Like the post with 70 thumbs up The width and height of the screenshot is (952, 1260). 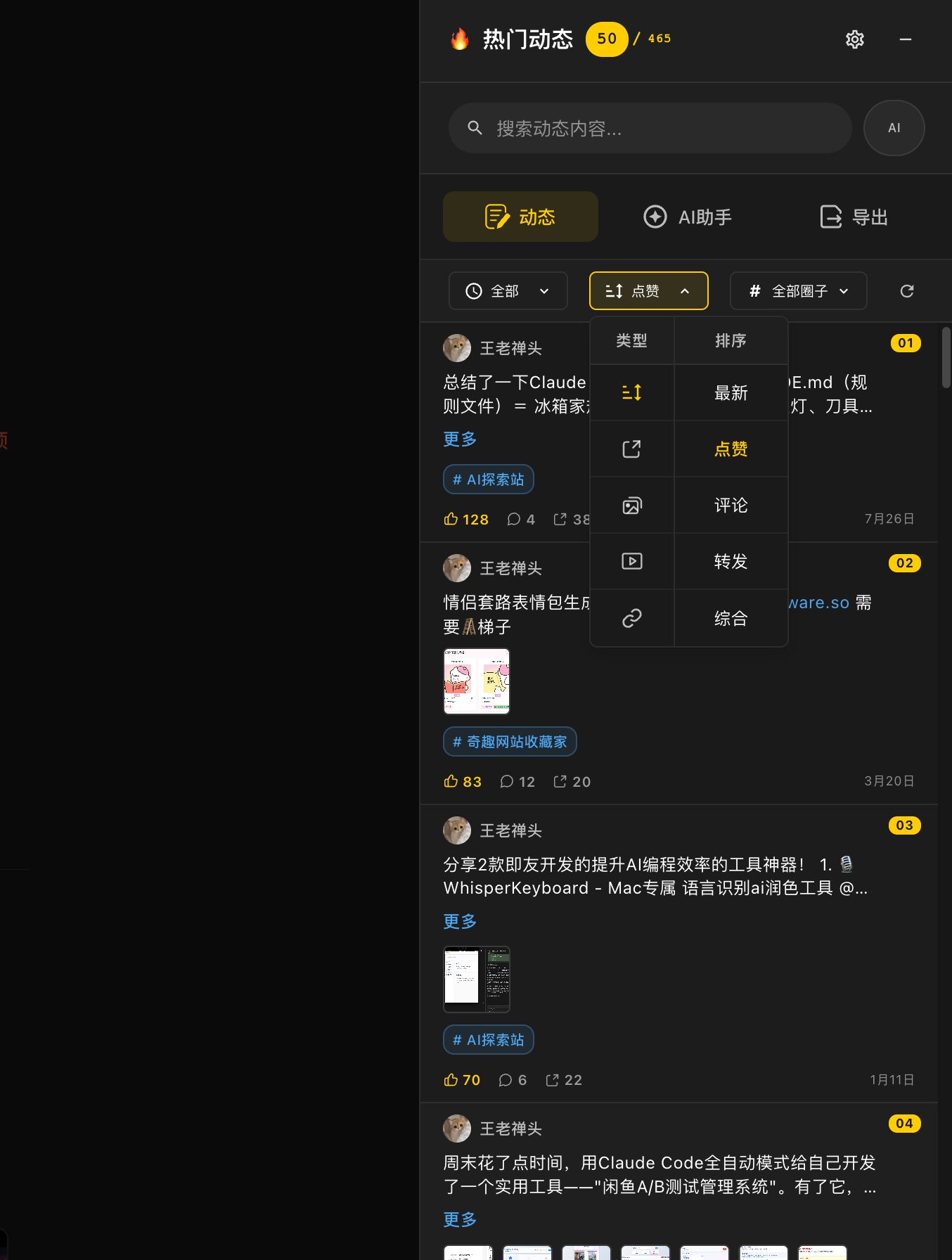pyautogui.click(x=461, y=1080)
